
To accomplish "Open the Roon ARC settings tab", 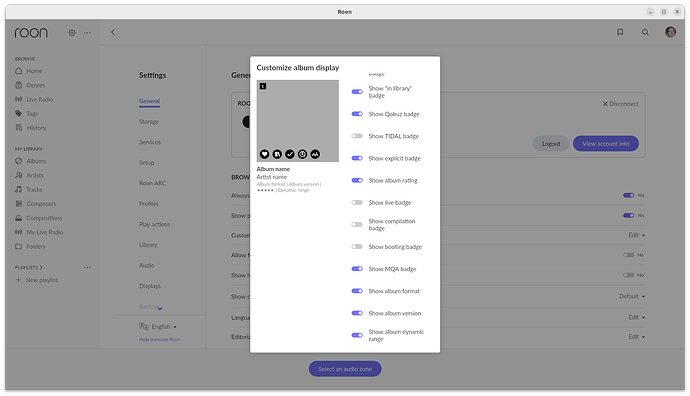I will point(152,183).
